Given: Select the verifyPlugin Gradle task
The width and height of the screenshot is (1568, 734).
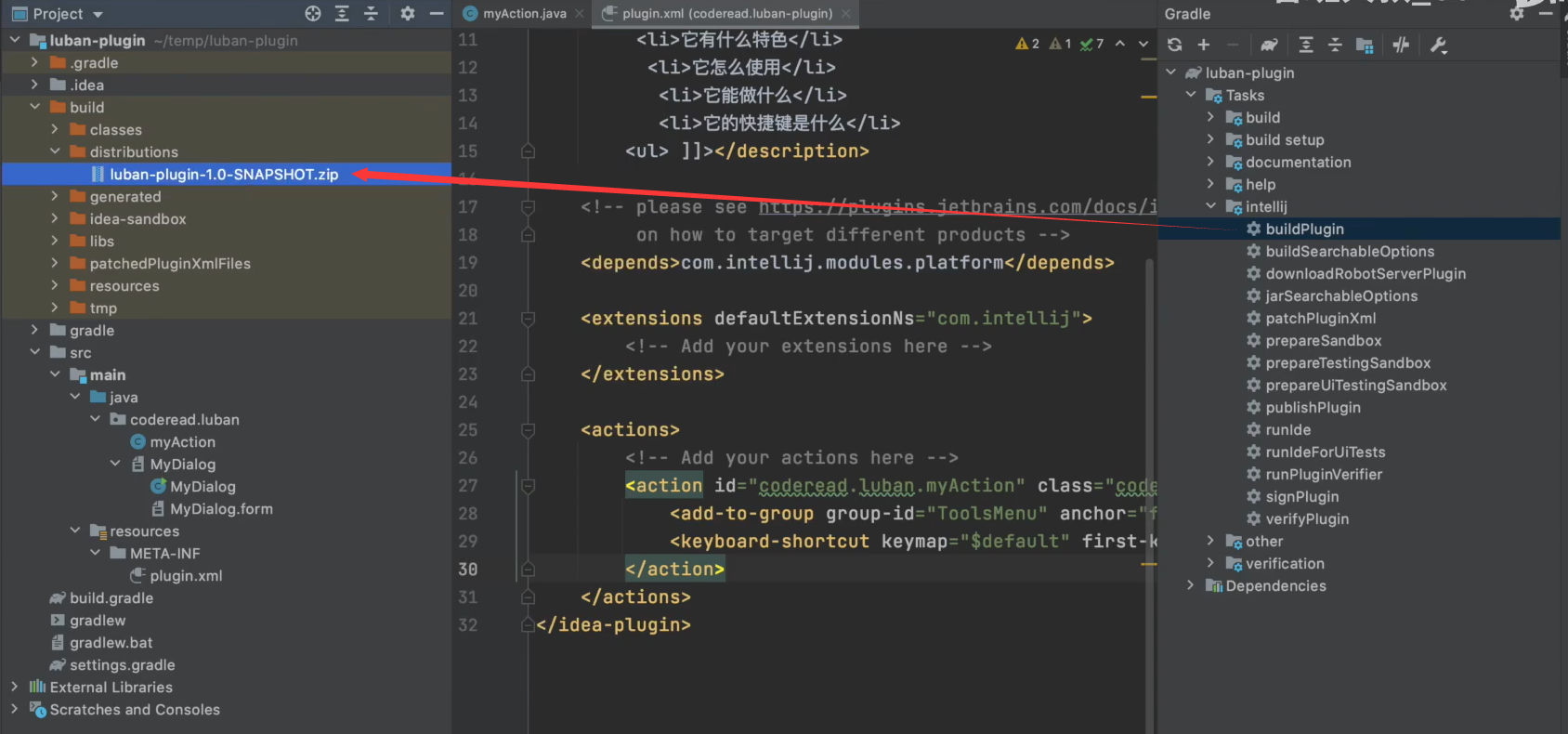Looking at the screenshot, I should coord(1307,518).
